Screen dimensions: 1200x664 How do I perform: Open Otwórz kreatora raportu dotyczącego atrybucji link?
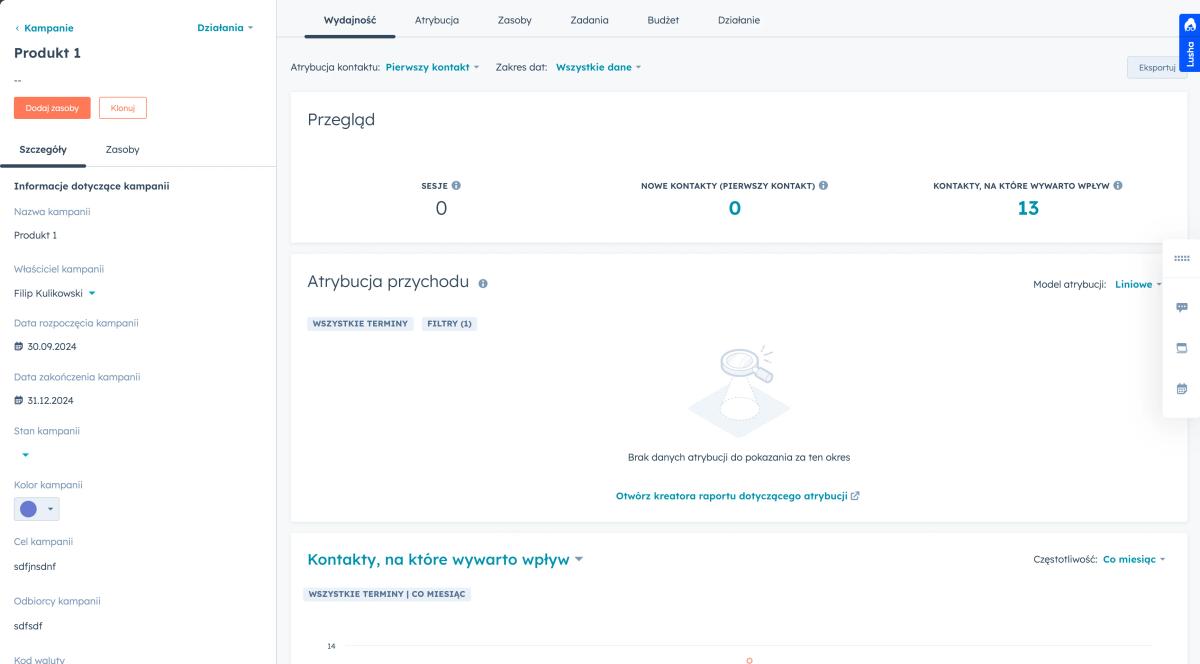[732, 496]
